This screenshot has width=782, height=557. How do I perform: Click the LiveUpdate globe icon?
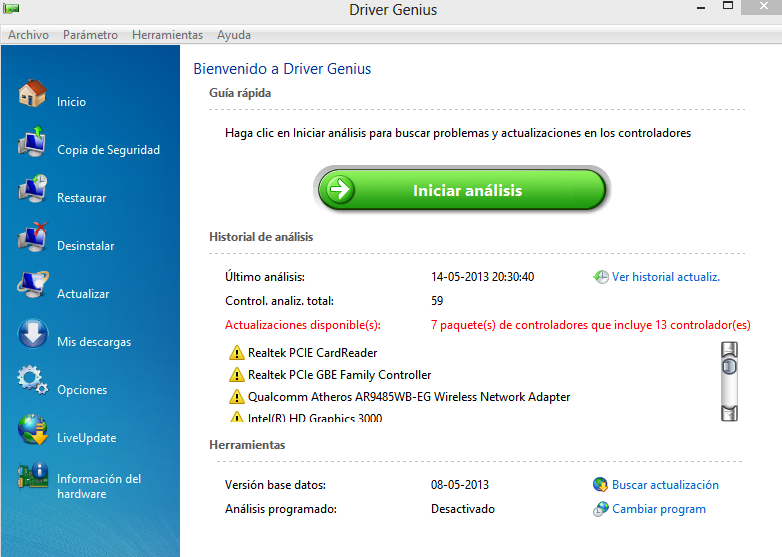pyautogui.click(x=32, y=429)
